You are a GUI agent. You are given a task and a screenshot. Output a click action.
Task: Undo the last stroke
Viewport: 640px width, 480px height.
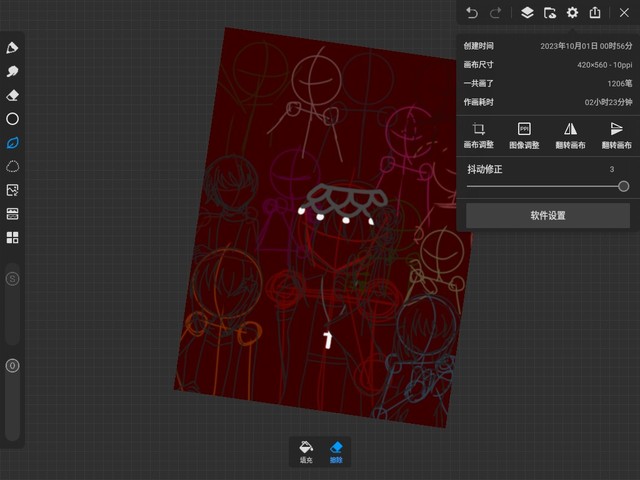pos(472,13)
